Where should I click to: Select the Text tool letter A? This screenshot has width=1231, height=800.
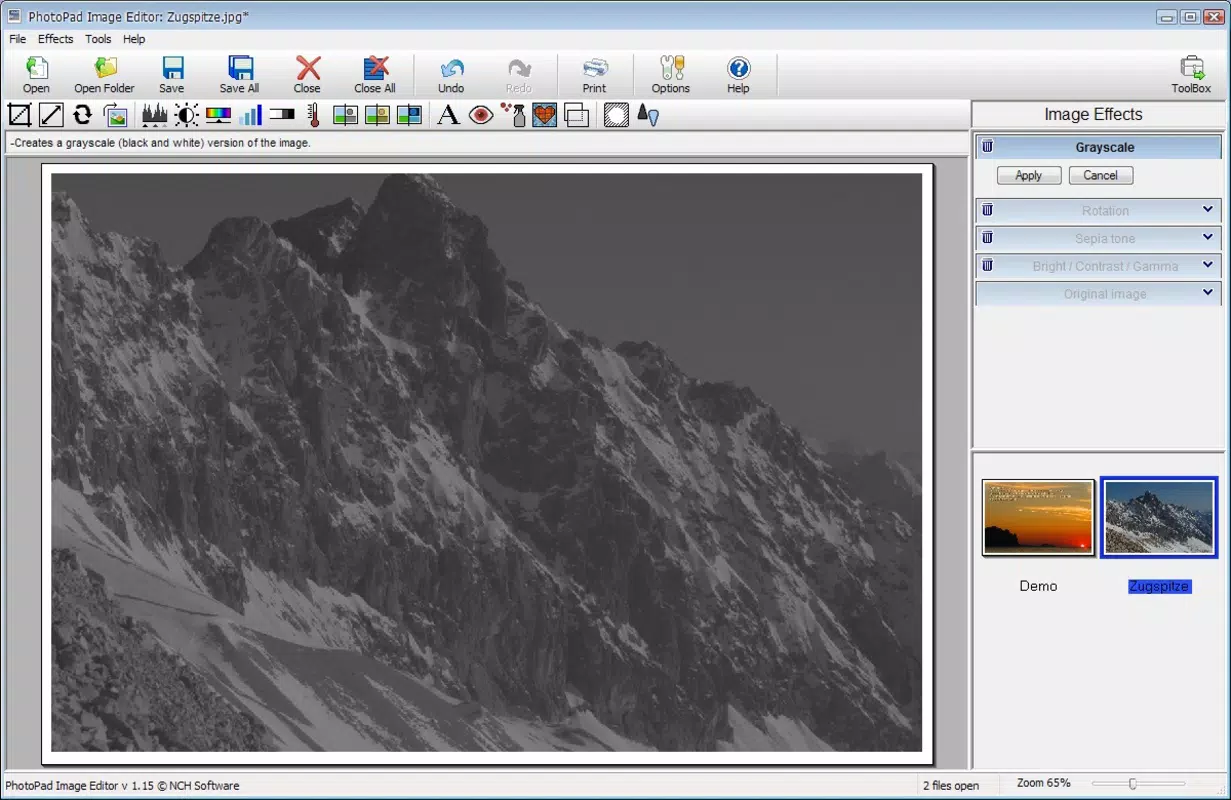point(449,115)
